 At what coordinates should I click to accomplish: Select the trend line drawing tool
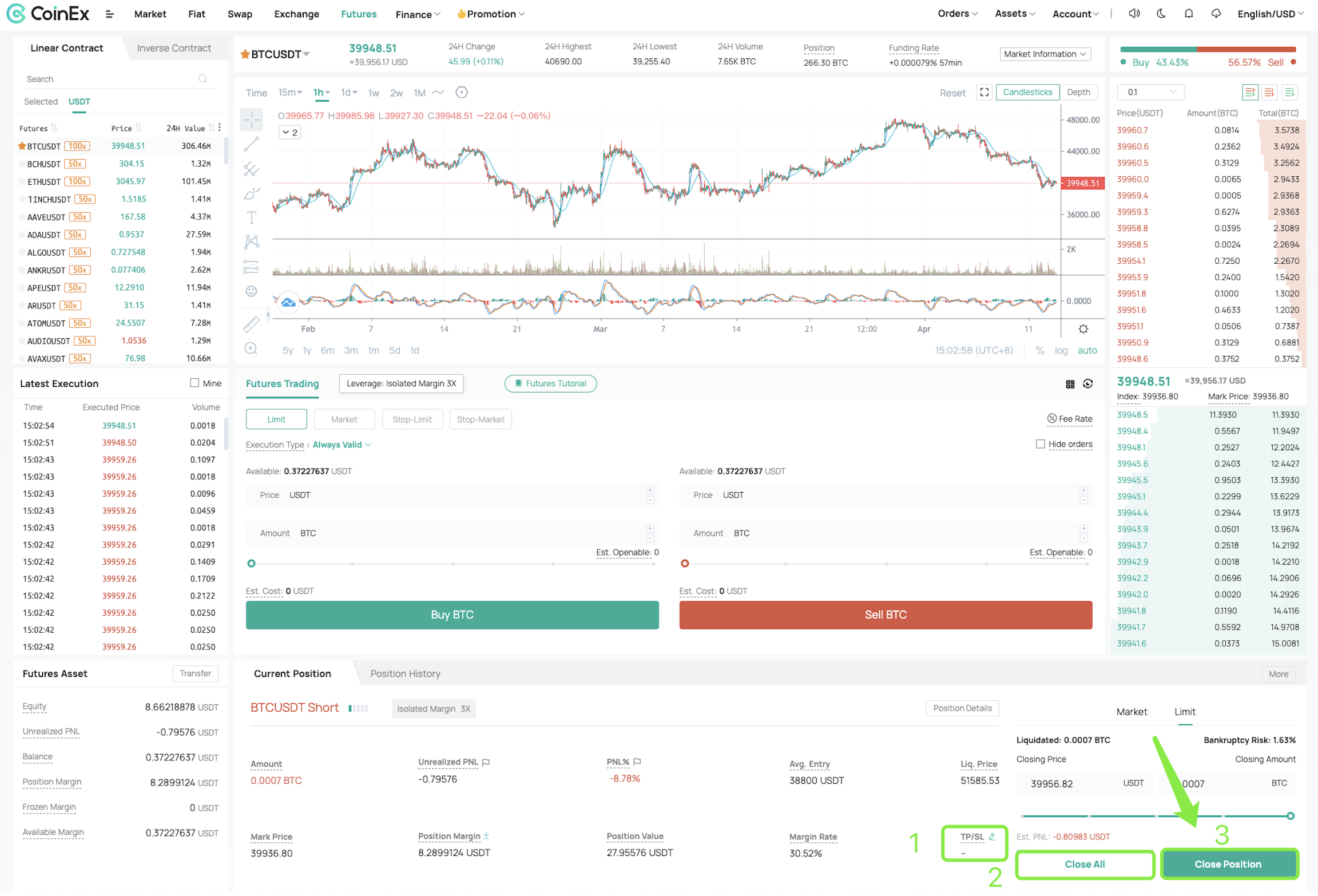click(251, 144)
